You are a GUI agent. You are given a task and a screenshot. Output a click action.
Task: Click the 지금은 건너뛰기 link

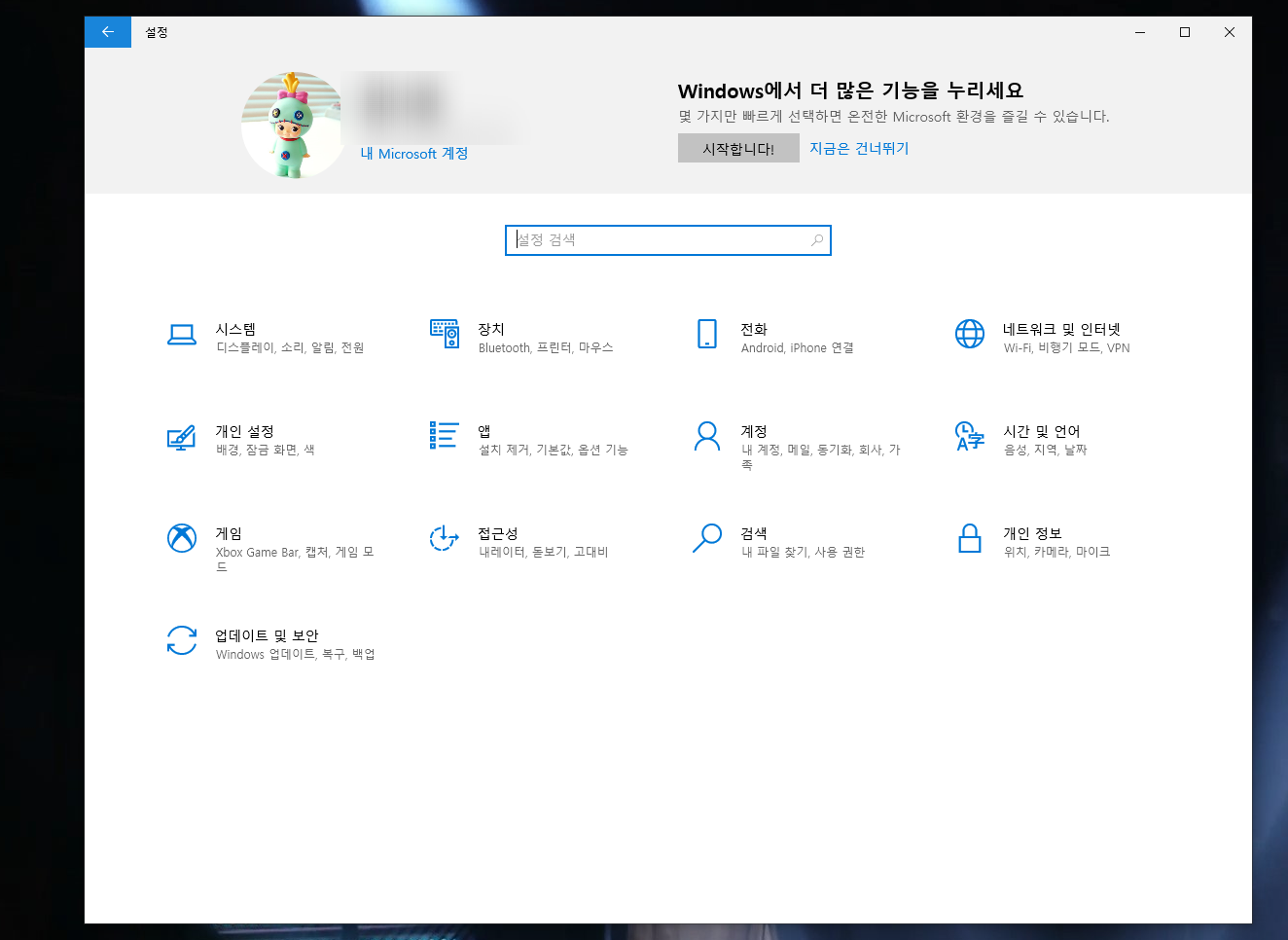pos(859,149)
